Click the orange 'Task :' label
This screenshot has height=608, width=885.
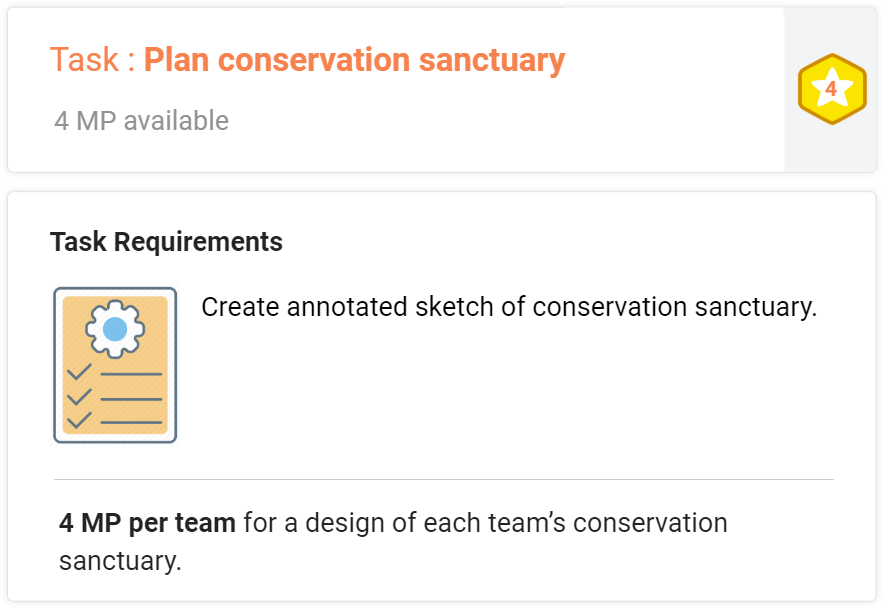(x=93, y=59)
